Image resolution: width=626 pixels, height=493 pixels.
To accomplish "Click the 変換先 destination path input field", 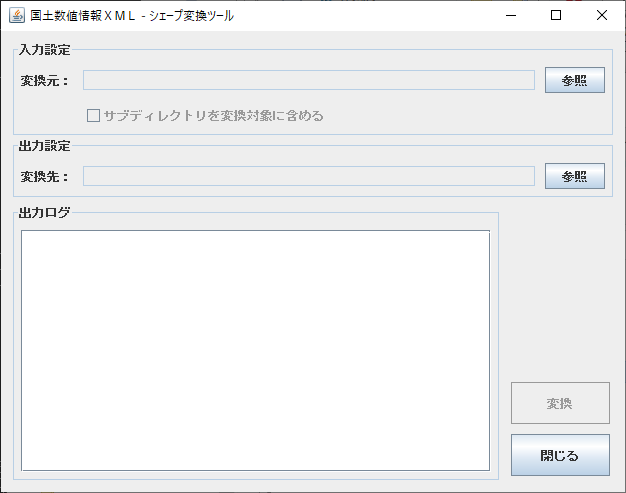I will pyautogui.click(x=308, y=176).
